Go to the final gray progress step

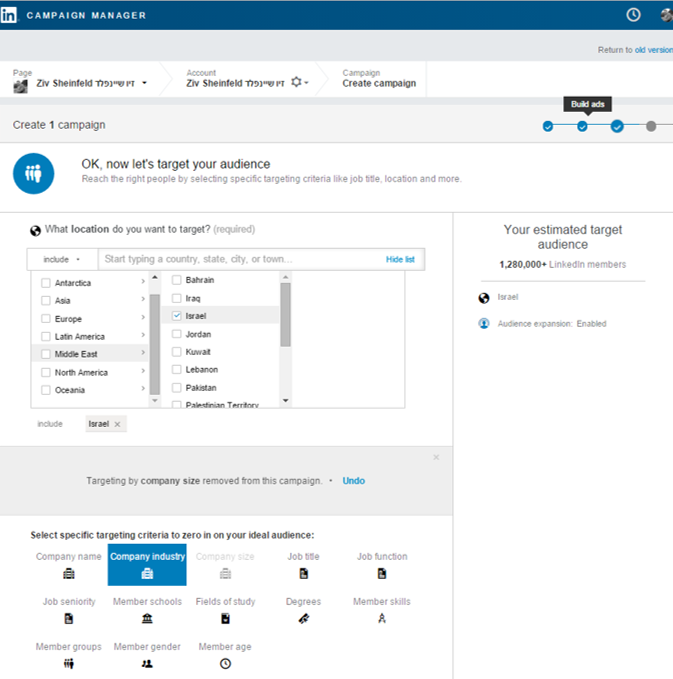coord(651,126)
